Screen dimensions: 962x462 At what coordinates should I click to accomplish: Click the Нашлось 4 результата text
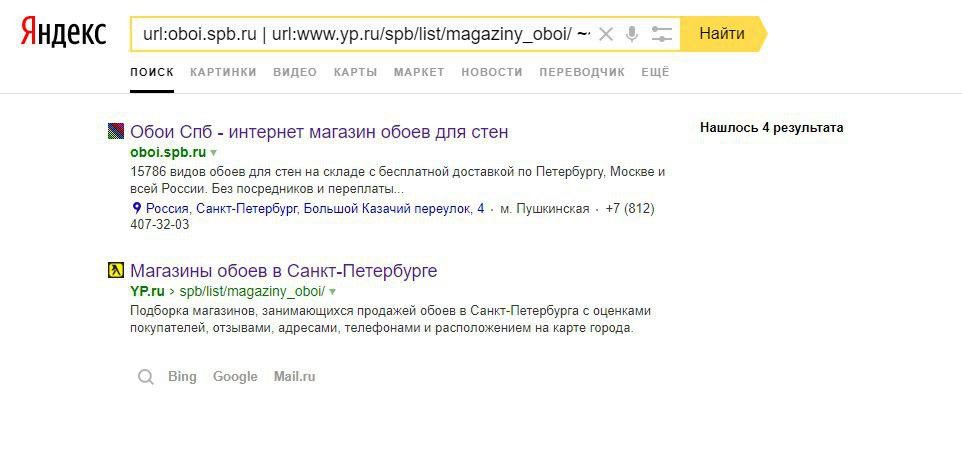[x=771, y=128]
